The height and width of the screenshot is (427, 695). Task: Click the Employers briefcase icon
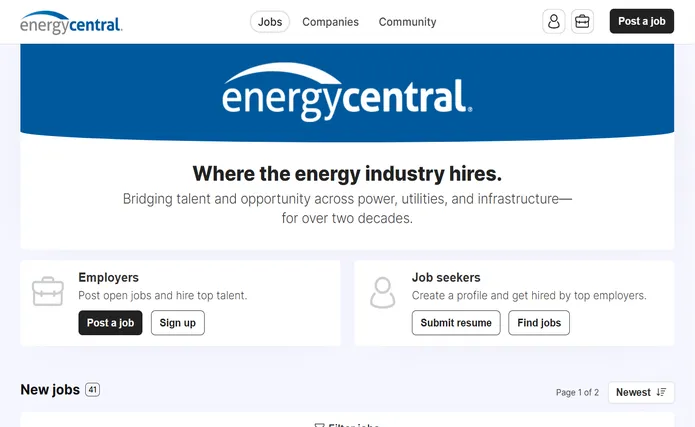tap(48, 291)
